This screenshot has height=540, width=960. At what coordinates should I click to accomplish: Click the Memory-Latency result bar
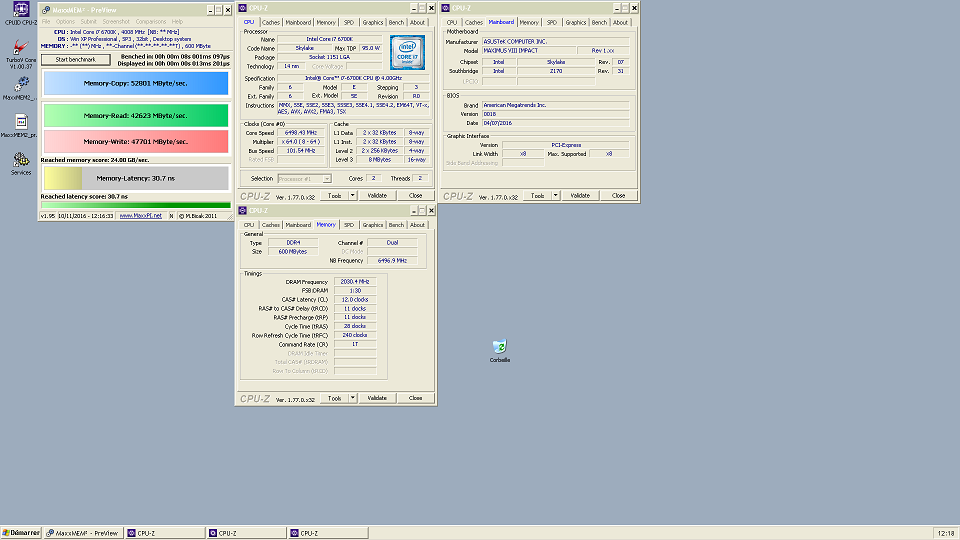coord(136,178)
